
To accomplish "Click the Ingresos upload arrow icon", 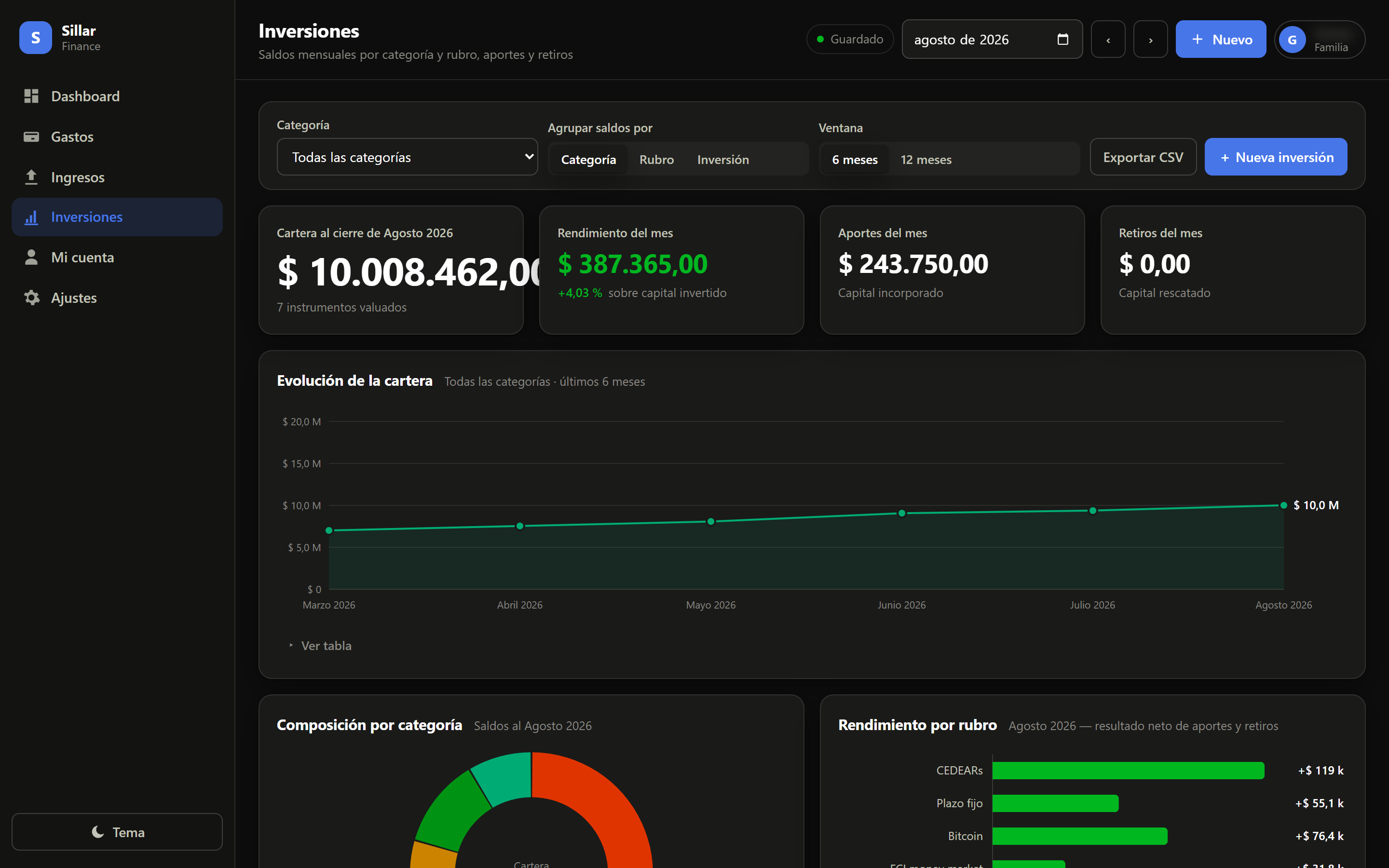I will coord(31,177).
